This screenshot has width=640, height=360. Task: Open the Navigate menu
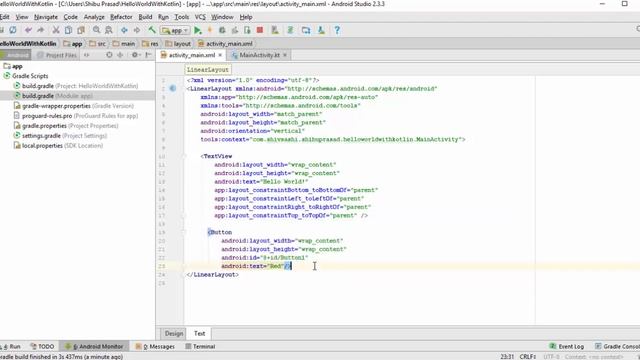tap(46, 17)
